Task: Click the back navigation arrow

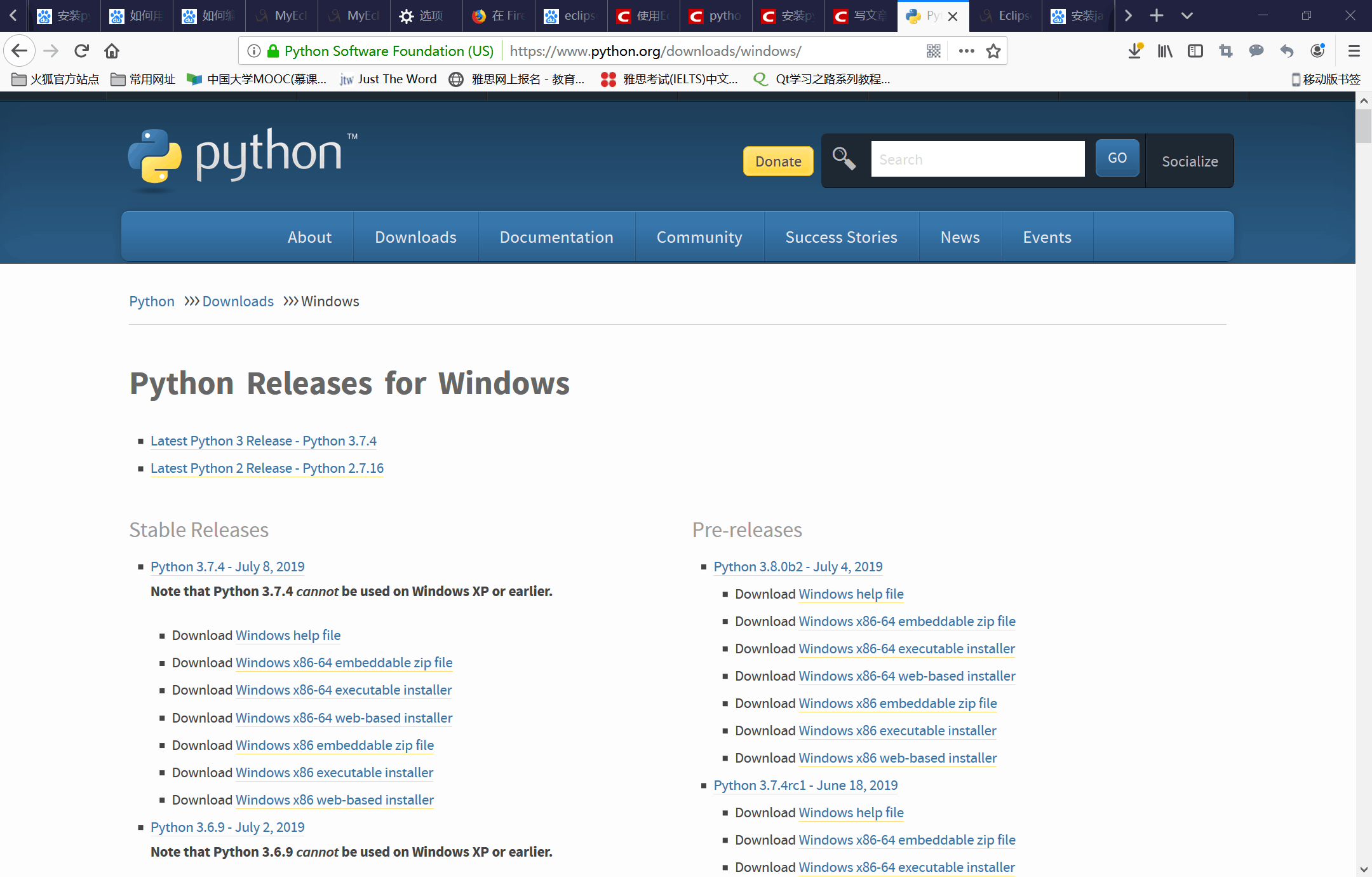Action: point(19,51)
